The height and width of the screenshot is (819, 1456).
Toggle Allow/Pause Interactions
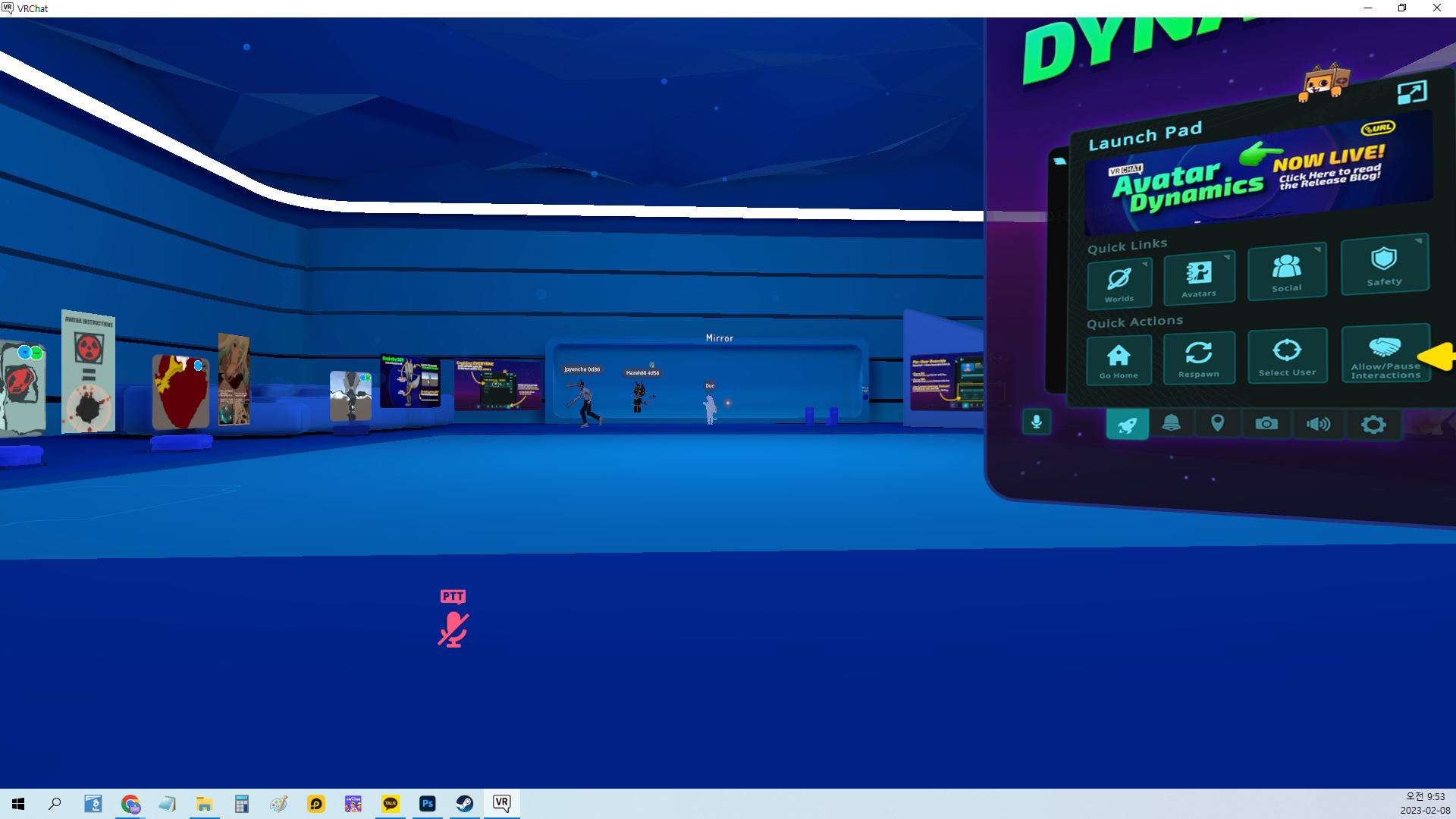pyautogui.click(x=1385, y=353)
